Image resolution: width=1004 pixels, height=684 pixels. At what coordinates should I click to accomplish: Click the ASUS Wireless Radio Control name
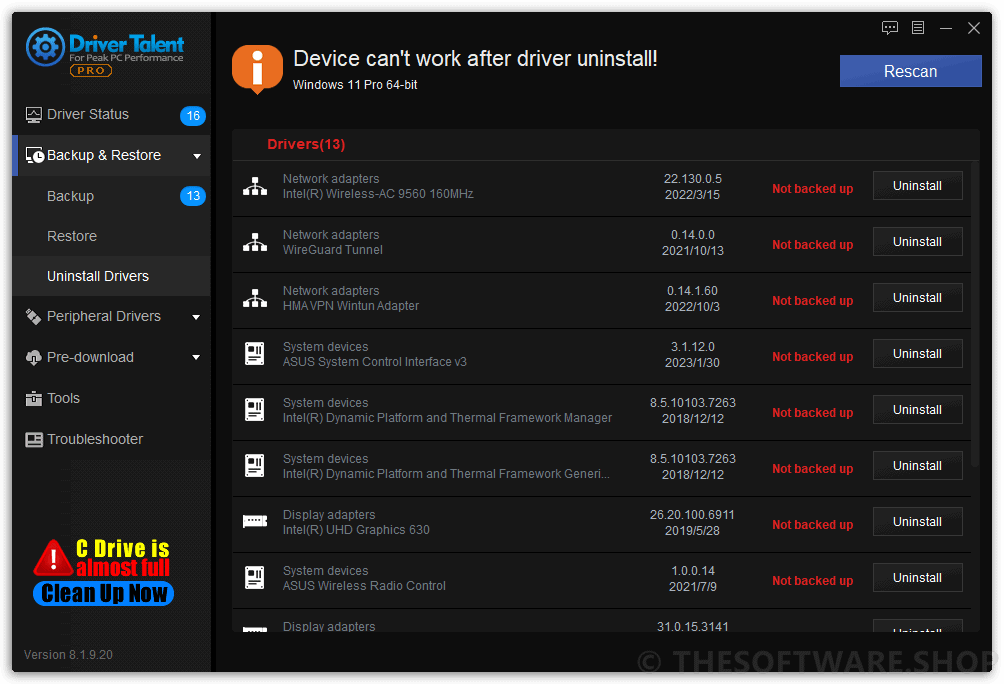coord(364,586)
